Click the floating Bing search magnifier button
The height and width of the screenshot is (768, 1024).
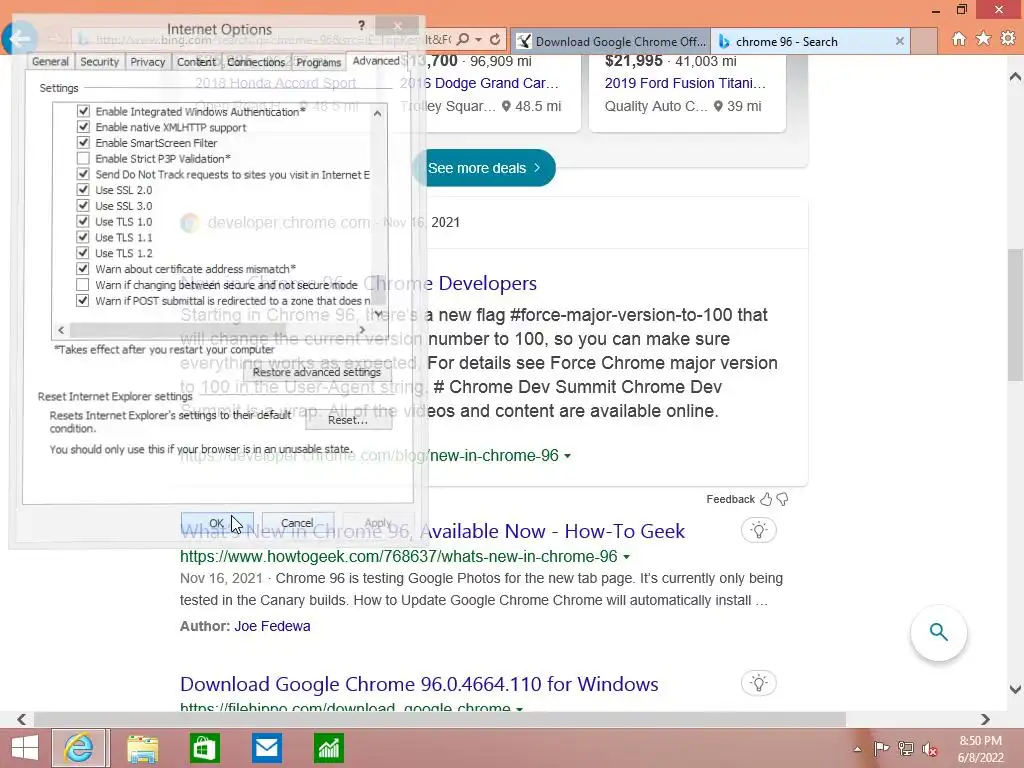click(938, 632)
